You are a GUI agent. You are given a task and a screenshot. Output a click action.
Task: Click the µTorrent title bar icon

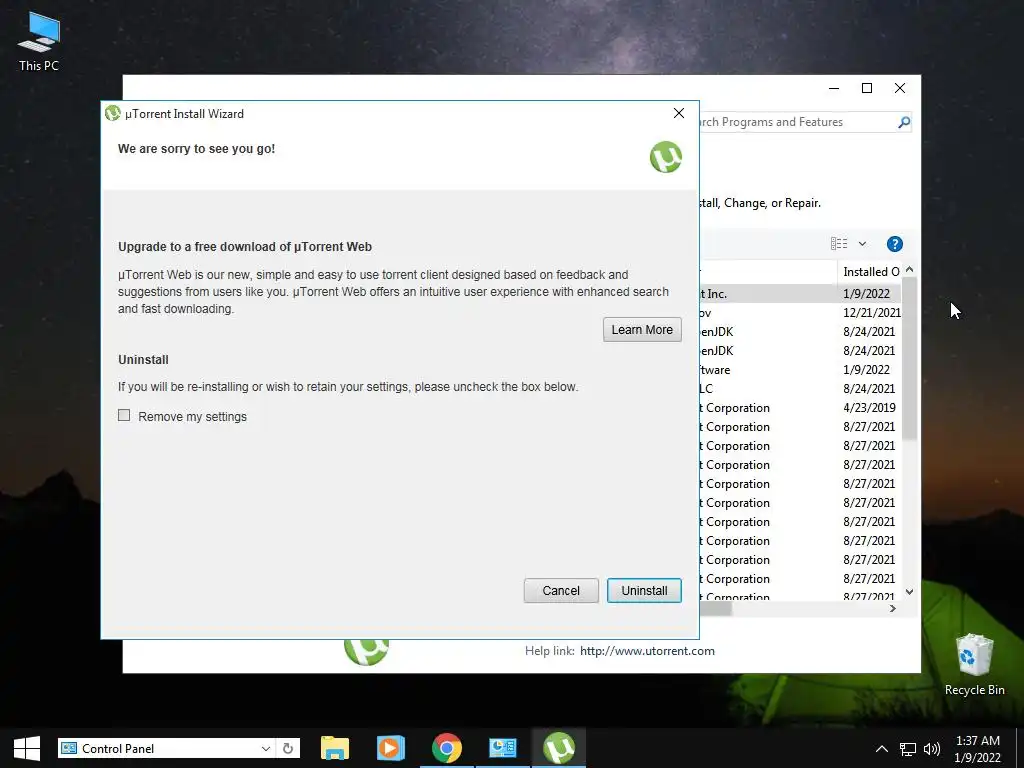pos(112,114)
